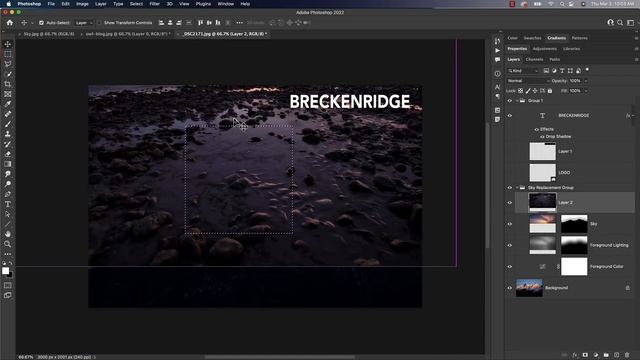
Task: Switch to the Adjustments tab
Action: pos(544,49)
